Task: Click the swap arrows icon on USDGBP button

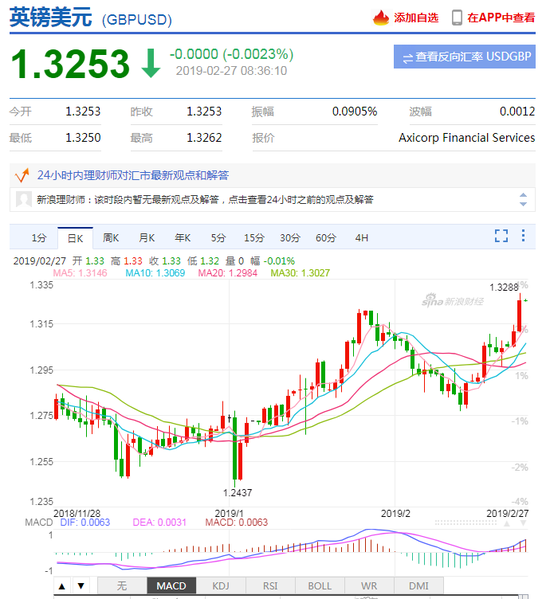Action: tap(408, 58)
